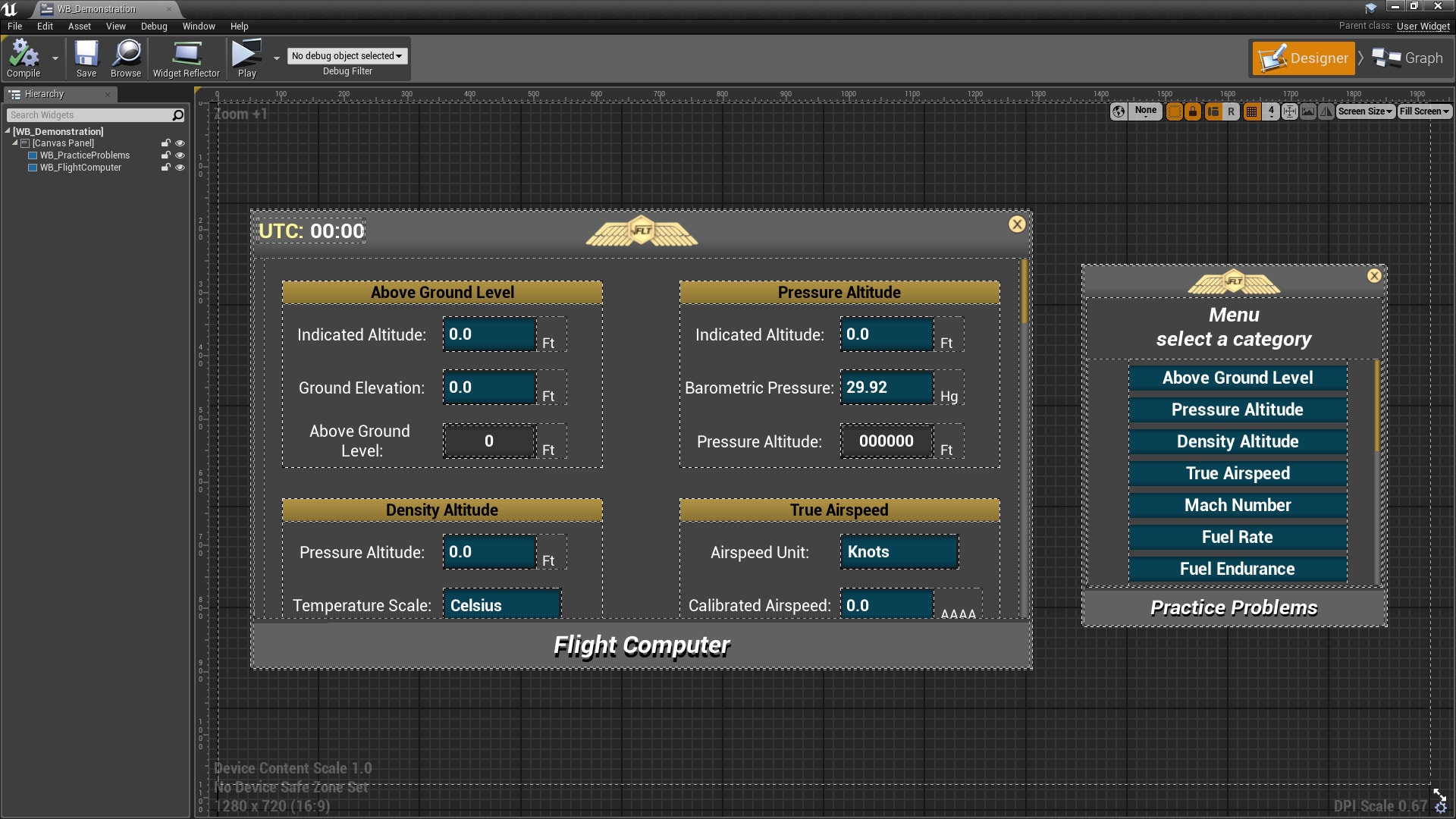Lock the WB_PracticeProblems widget
This screenshot has height=819, width=1456.
point(166,155)
